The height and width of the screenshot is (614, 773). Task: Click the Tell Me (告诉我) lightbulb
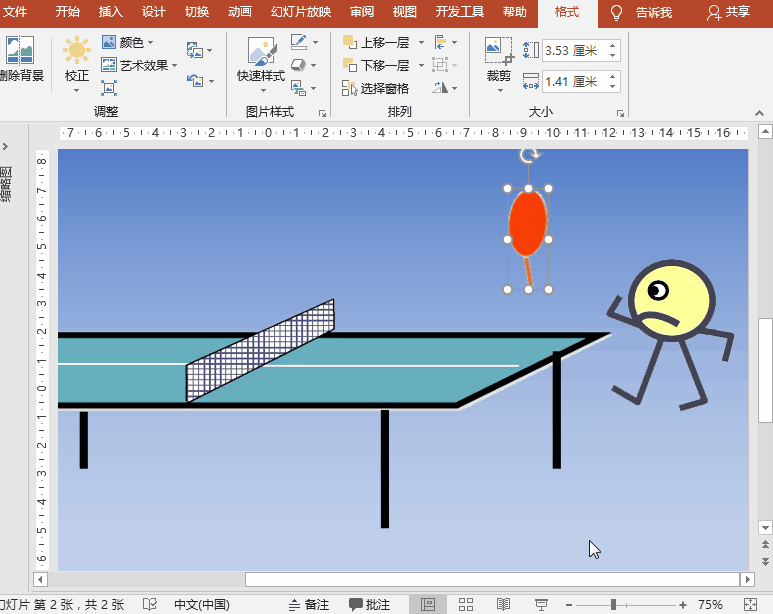pyautogui.click(x=616, y=13)
